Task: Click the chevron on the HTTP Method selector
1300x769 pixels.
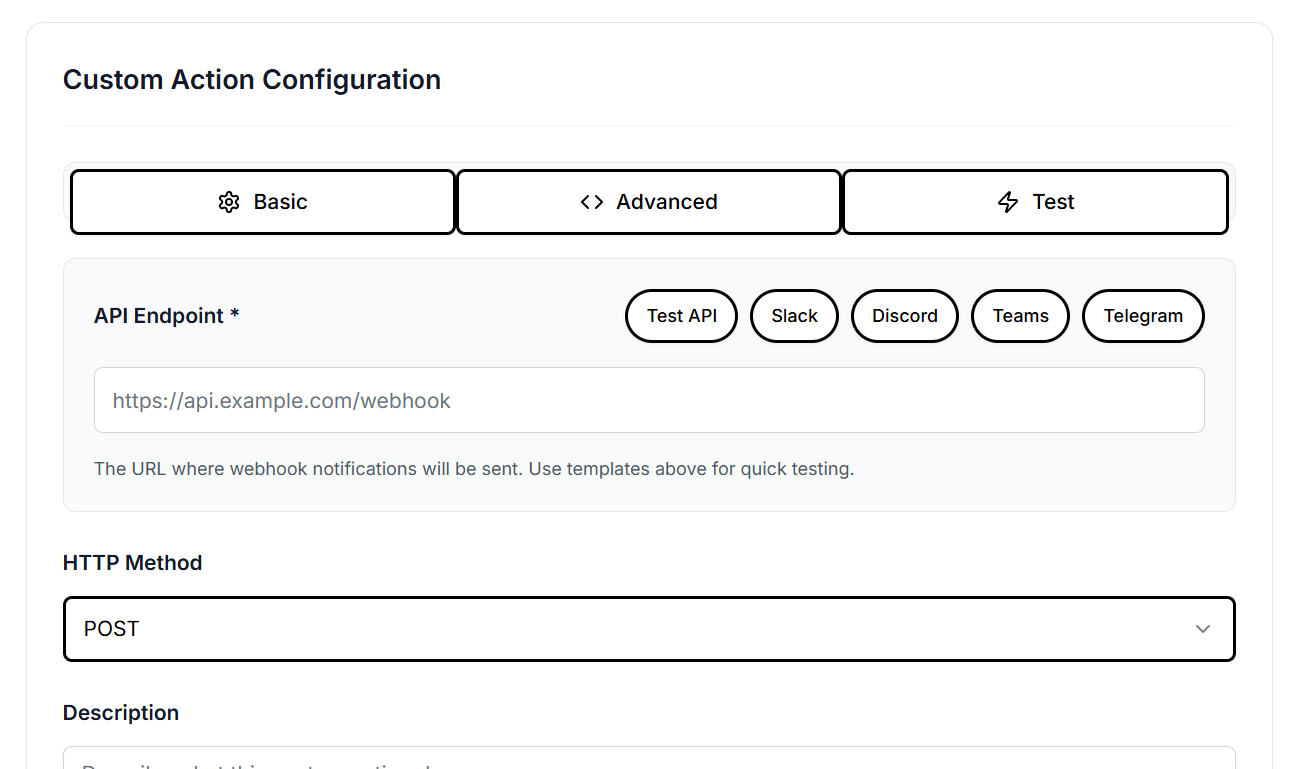Action: pyautogui.click(x=1203, y=629)
